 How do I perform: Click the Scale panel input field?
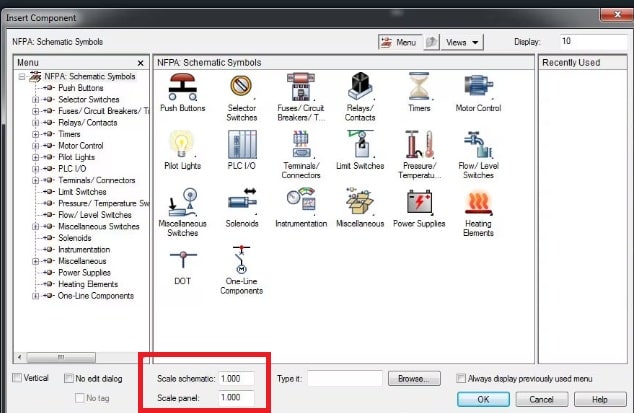pyautogui.click(x=237, y=398)
